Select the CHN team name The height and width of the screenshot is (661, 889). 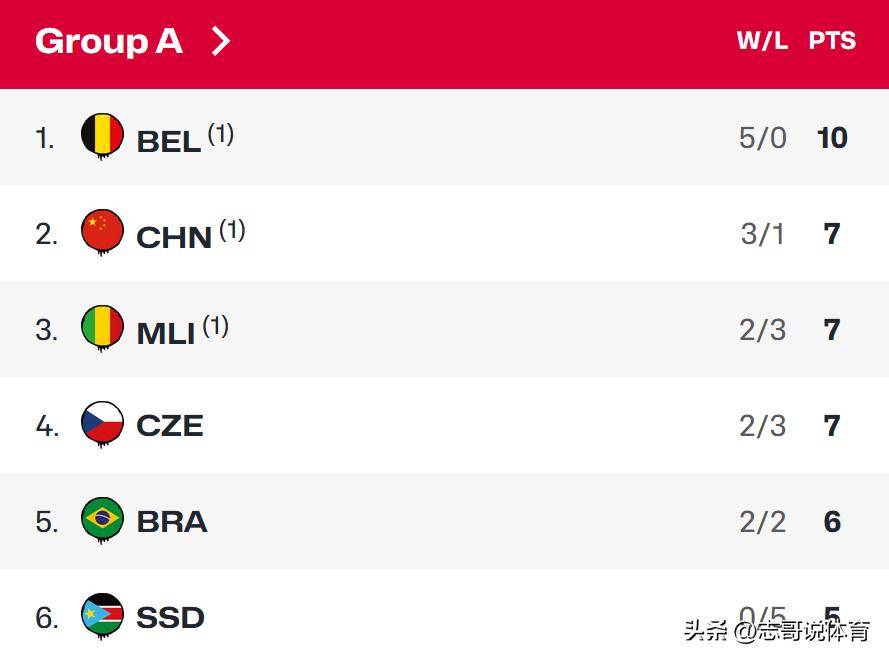pyautogui.click(x=174, y=237)
